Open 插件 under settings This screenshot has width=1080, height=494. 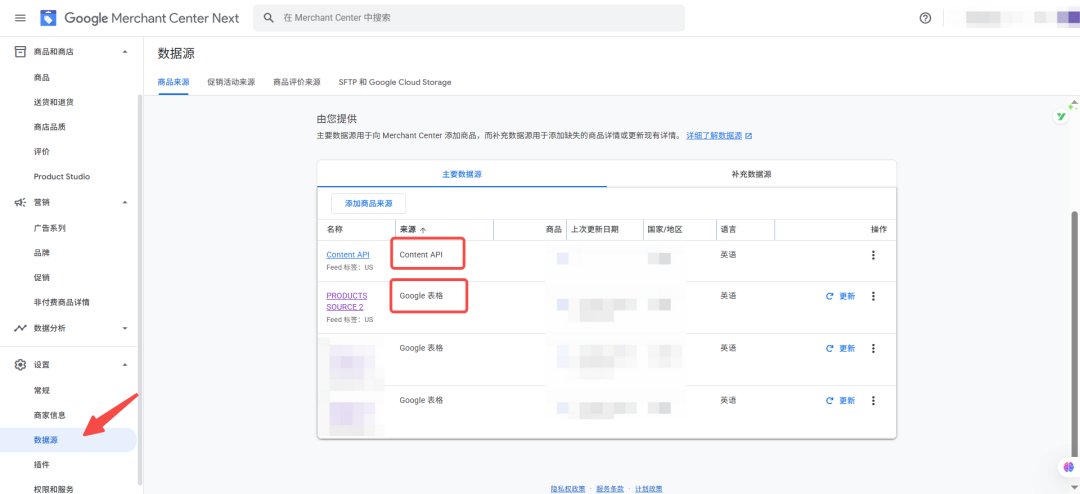coord(41,464)
